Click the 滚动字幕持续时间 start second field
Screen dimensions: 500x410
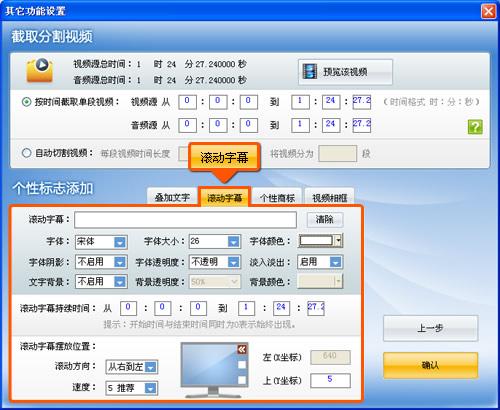[198, 308]
